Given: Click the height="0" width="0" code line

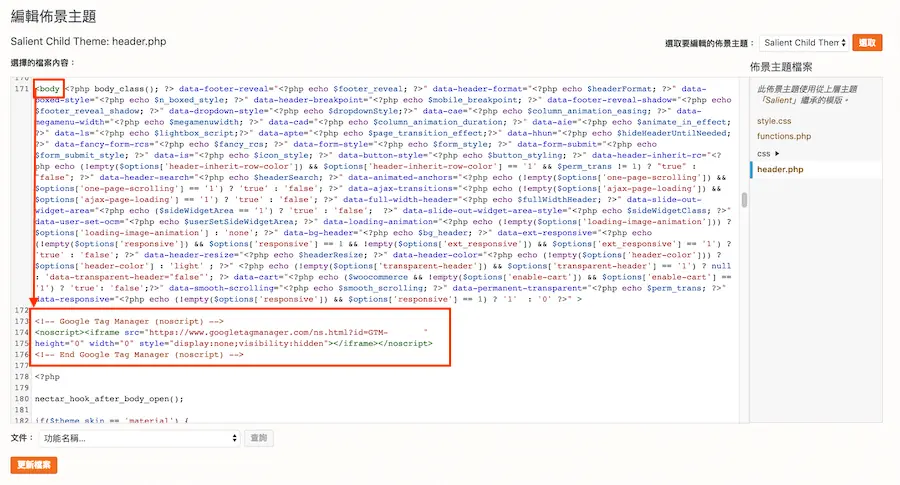Looking at the screenshot, I should 234,343.
